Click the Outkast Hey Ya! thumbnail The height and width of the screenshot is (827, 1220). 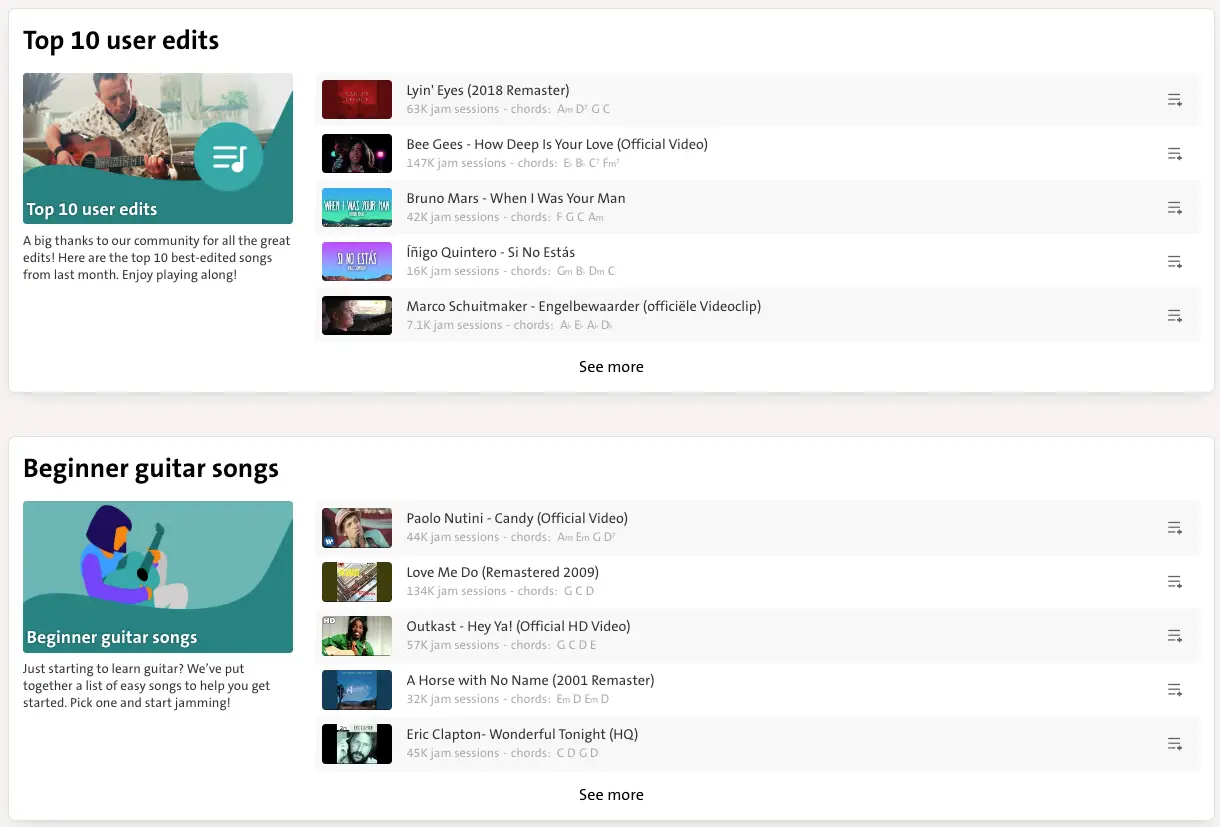357,636
